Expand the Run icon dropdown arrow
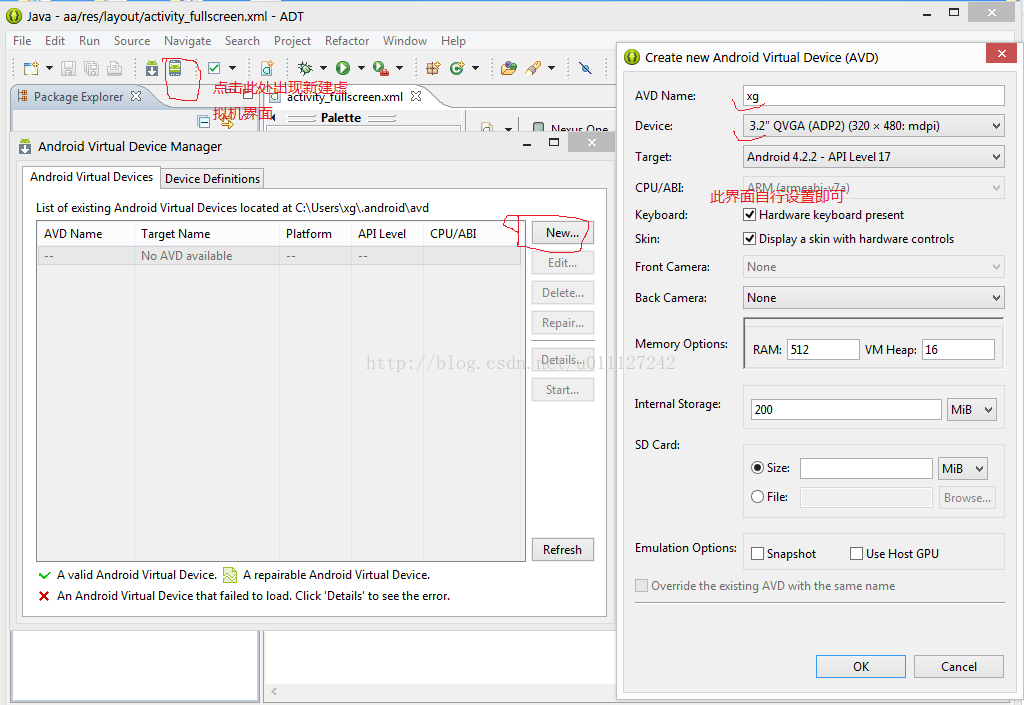The width and height of the screenshot is (1024, 705). tap(360, 68)
